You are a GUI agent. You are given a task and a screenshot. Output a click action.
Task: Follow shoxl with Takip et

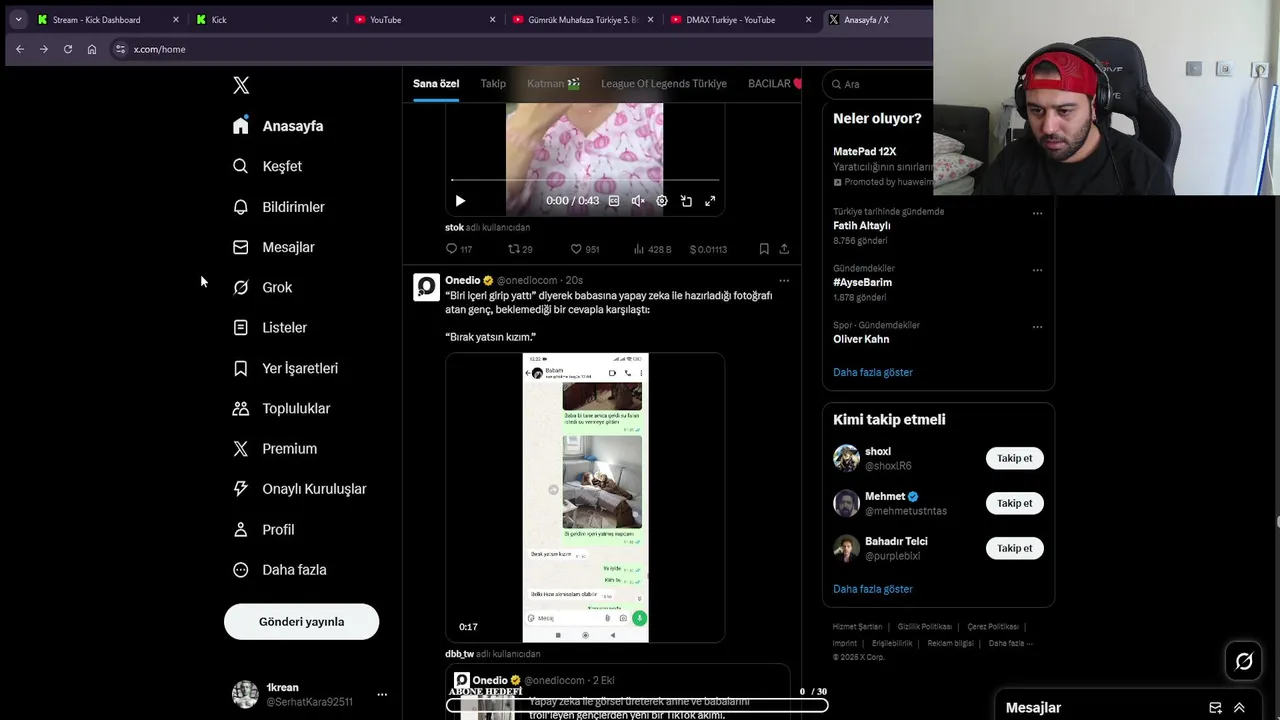1014,458
